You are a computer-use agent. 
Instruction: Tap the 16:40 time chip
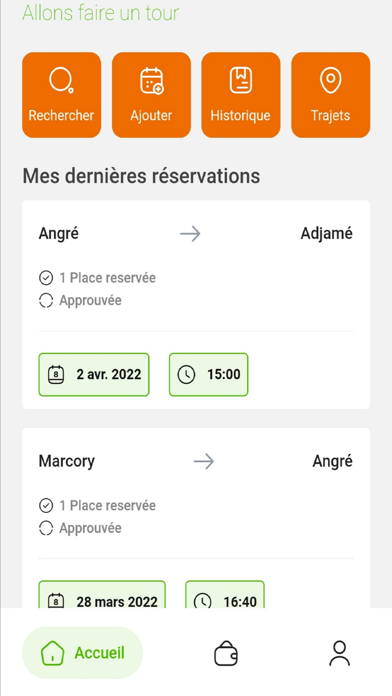coord(225,595)
